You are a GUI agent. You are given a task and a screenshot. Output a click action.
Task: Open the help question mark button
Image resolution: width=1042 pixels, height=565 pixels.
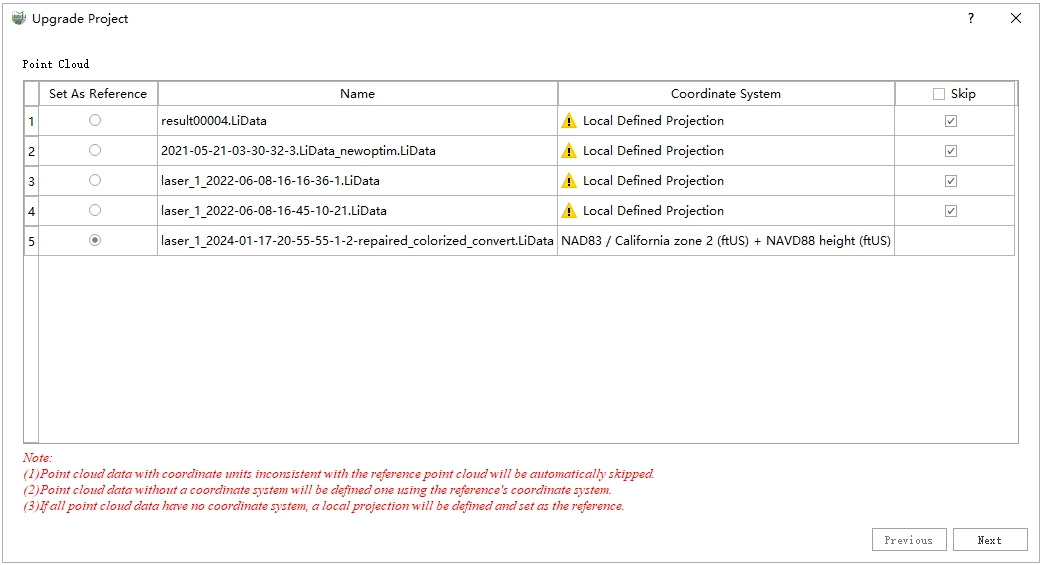[971, 19]
